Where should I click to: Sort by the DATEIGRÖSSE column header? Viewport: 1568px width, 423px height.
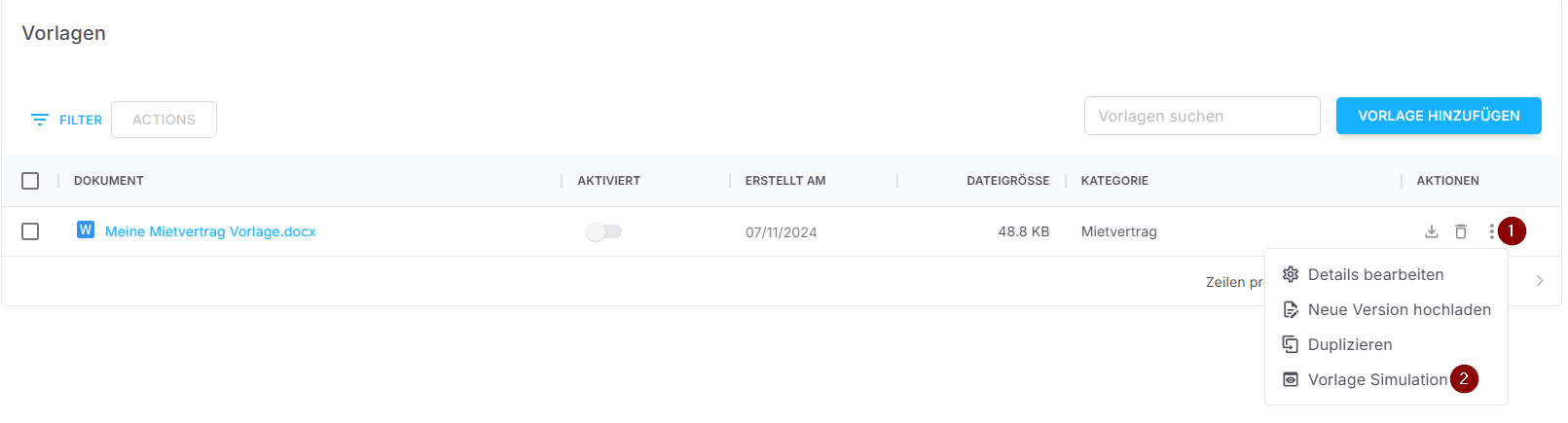click(x=1007, y=181)
